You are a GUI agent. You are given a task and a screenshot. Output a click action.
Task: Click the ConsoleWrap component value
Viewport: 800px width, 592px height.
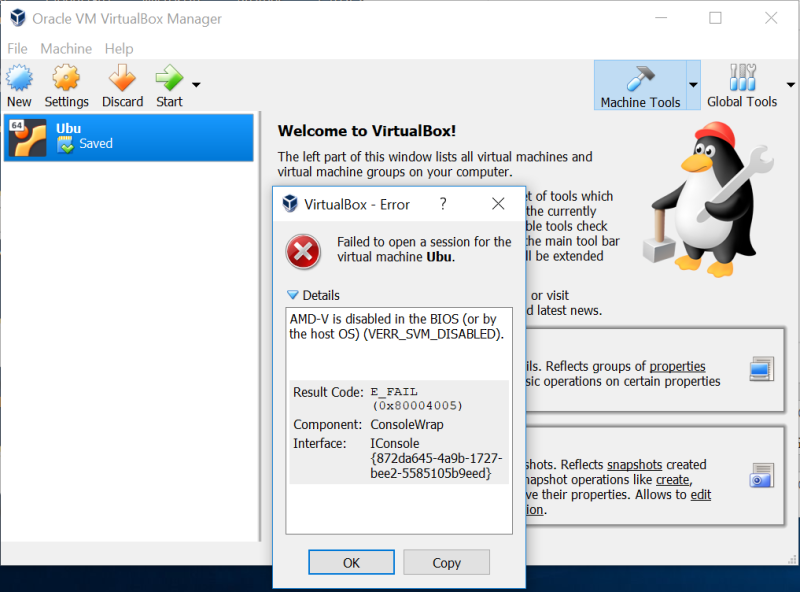pyautogui.click(x=407, y=424)
